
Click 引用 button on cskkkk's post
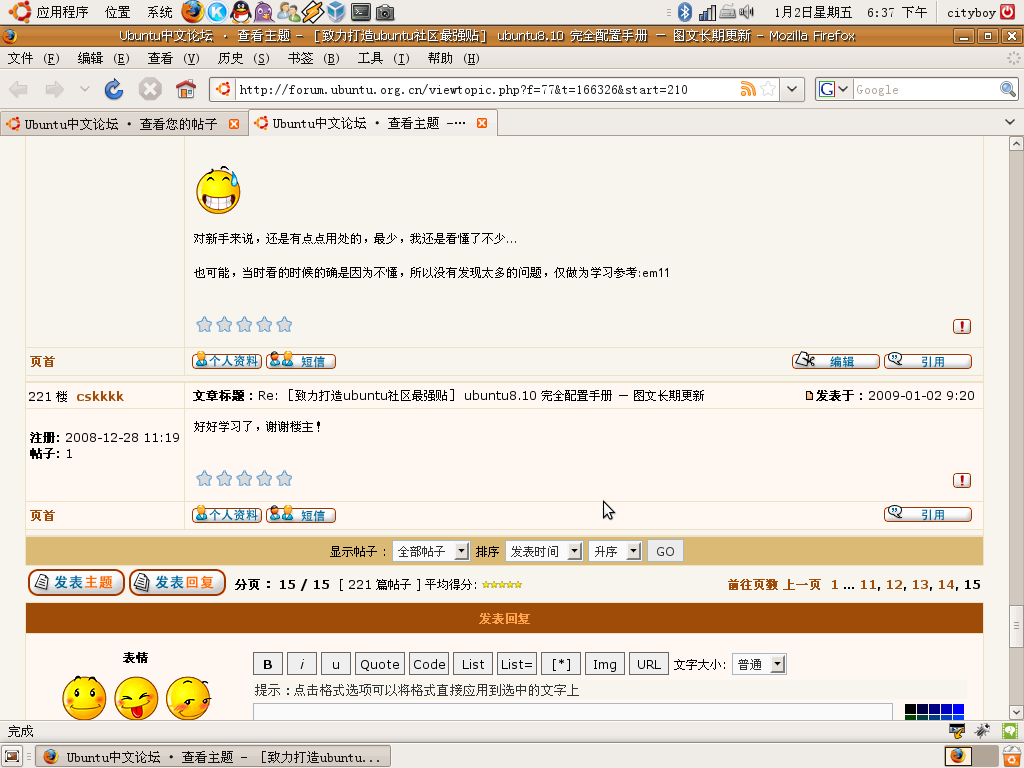(927, 515)
